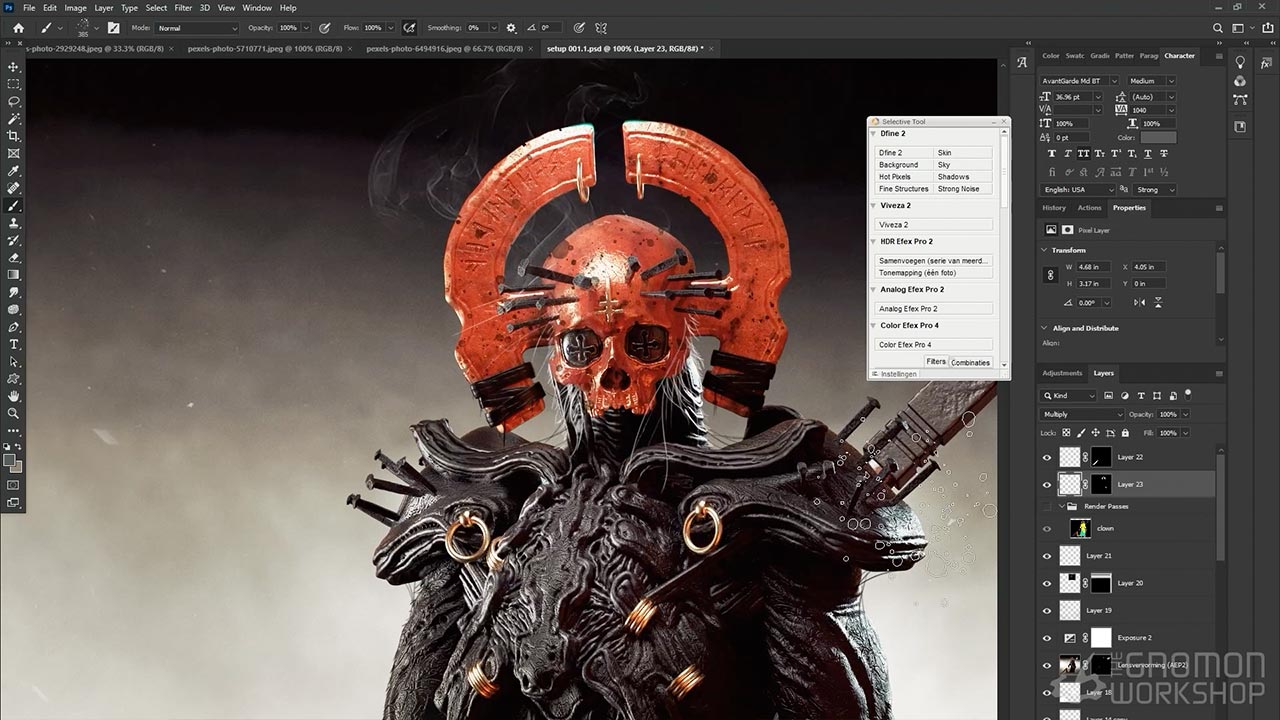1280x720 pixels.
Task: Collapse the Render Passes group arrow
Action: coord(1063,507)
